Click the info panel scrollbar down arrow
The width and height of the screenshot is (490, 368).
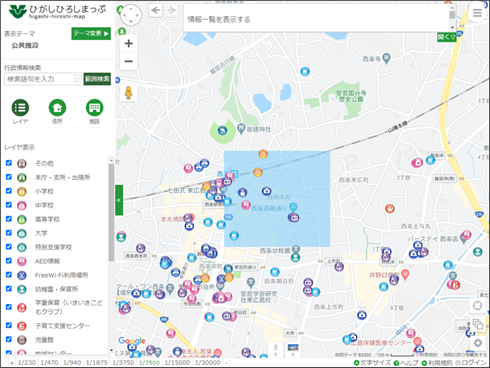452,28
